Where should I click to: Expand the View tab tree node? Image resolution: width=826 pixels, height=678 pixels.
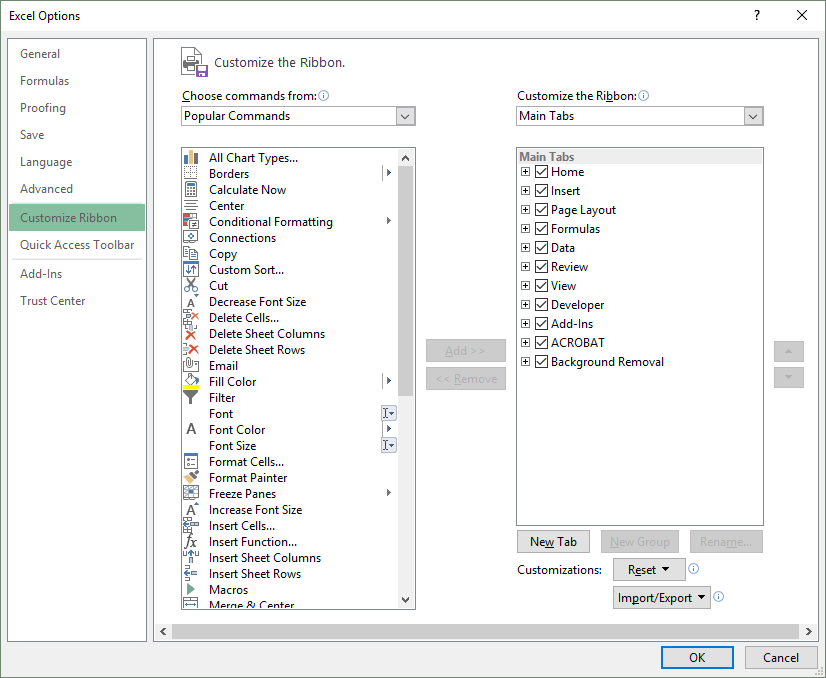click(525, 286)
